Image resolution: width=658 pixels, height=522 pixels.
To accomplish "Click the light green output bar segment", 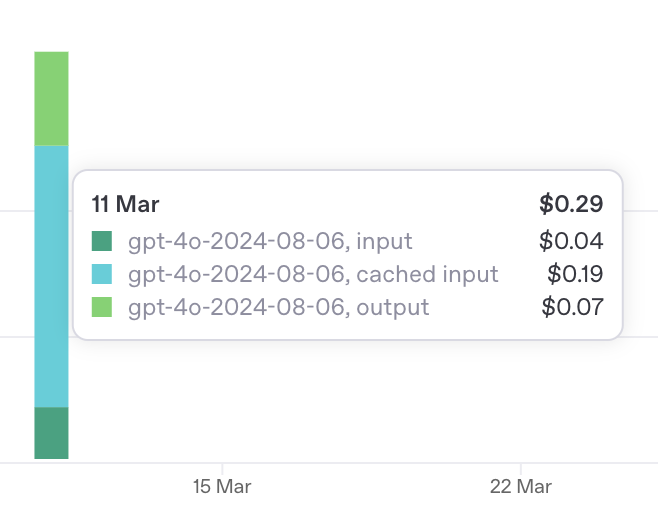I will (51, 99).
